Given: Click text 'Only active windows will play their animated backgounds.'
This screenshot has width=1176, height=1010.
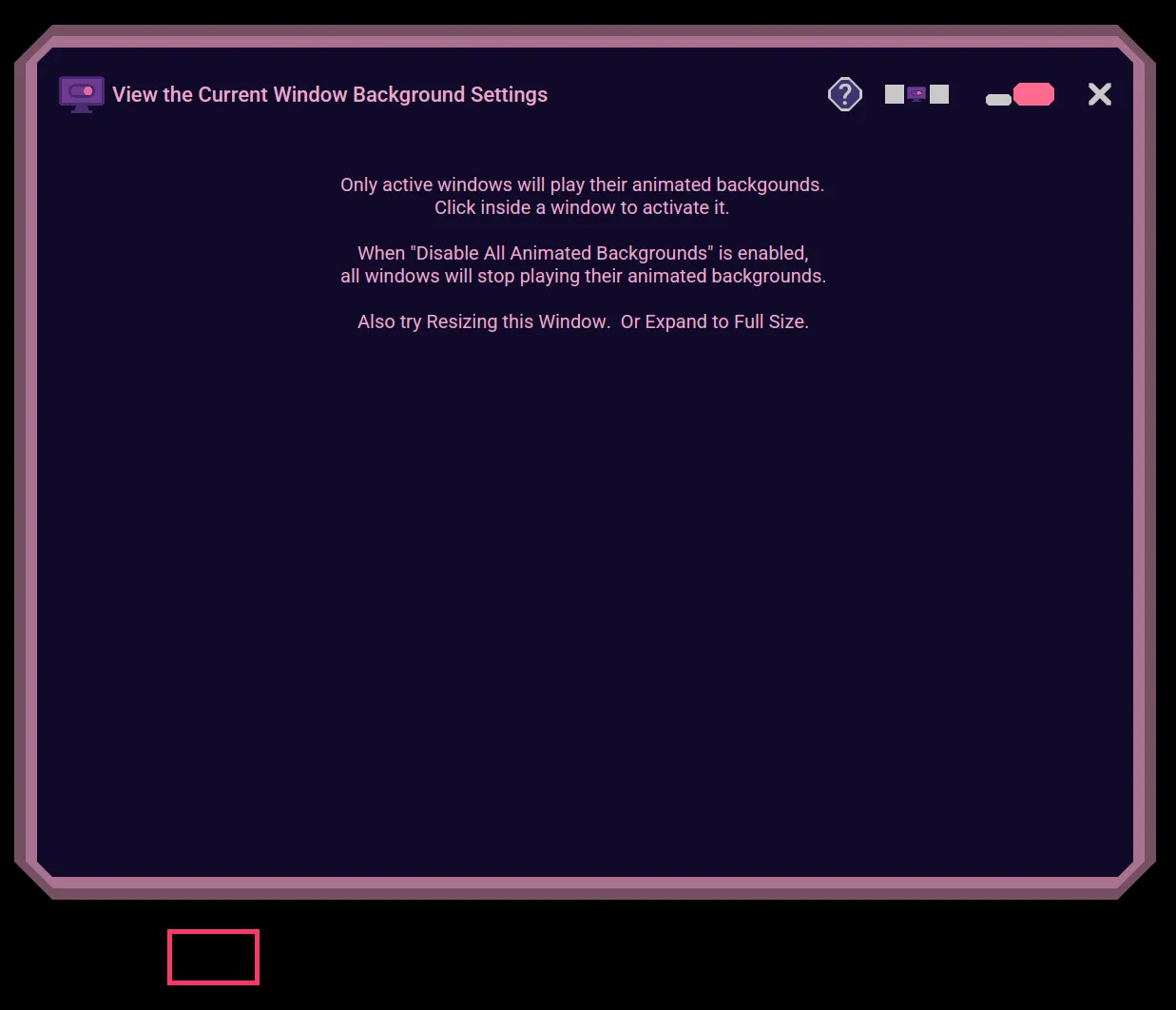Looking at the screenshot, I should (582, 185).
